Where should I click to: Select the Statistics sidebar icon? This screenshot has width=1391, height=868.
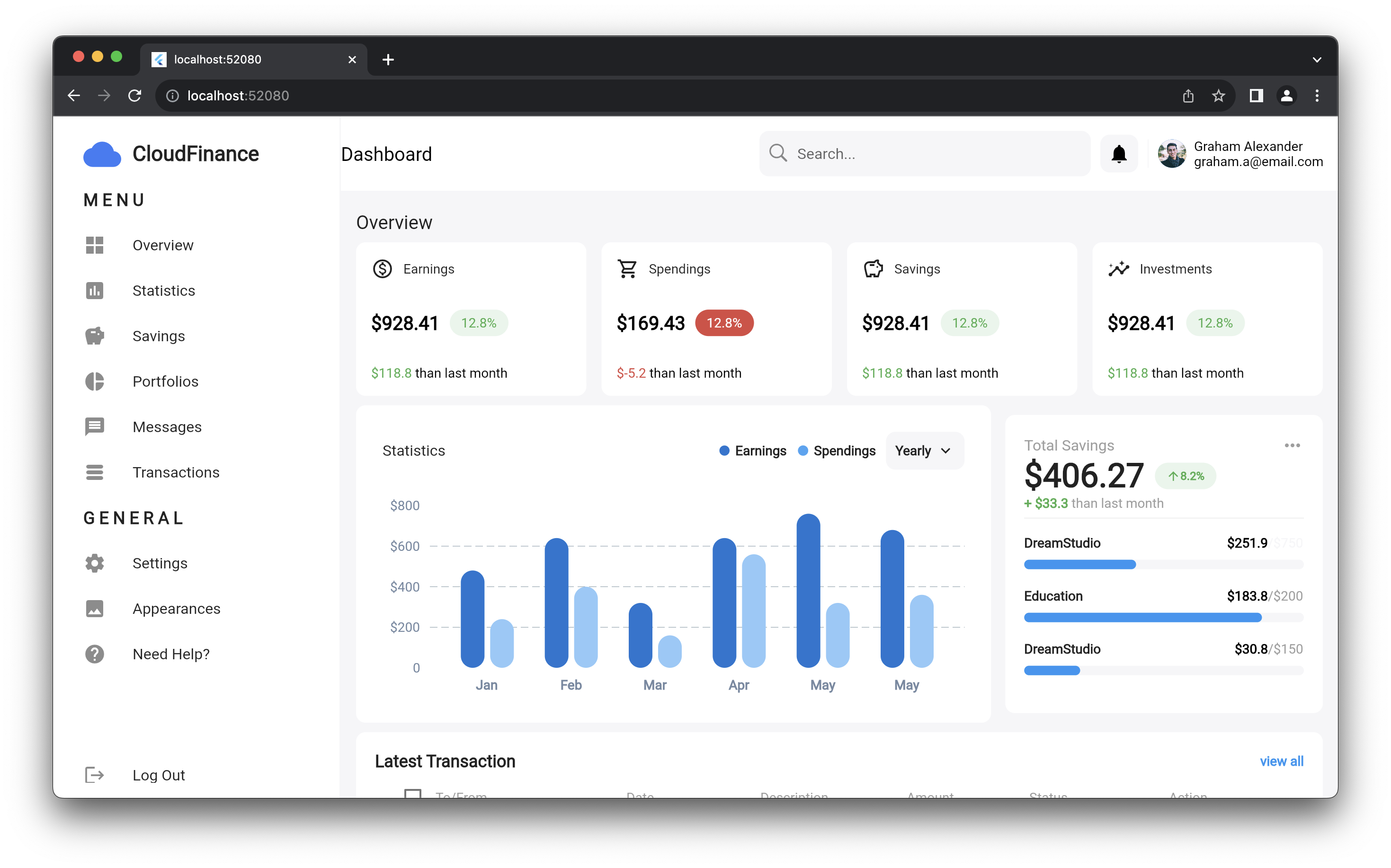click(94, 291)
